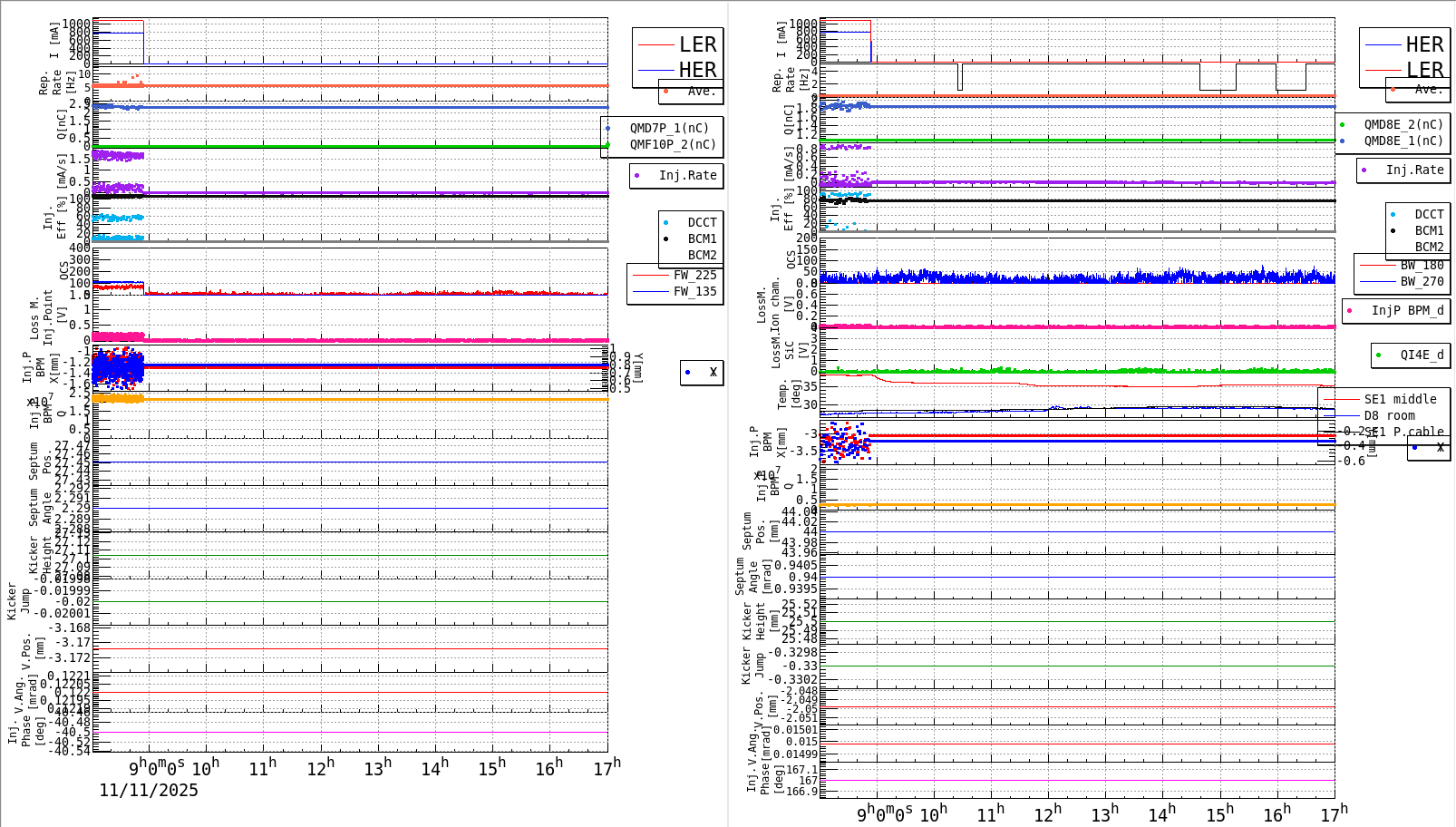
Task: Click the 13h time tick in right plot
Action: pyautogui.click(x=1104, y=814)
